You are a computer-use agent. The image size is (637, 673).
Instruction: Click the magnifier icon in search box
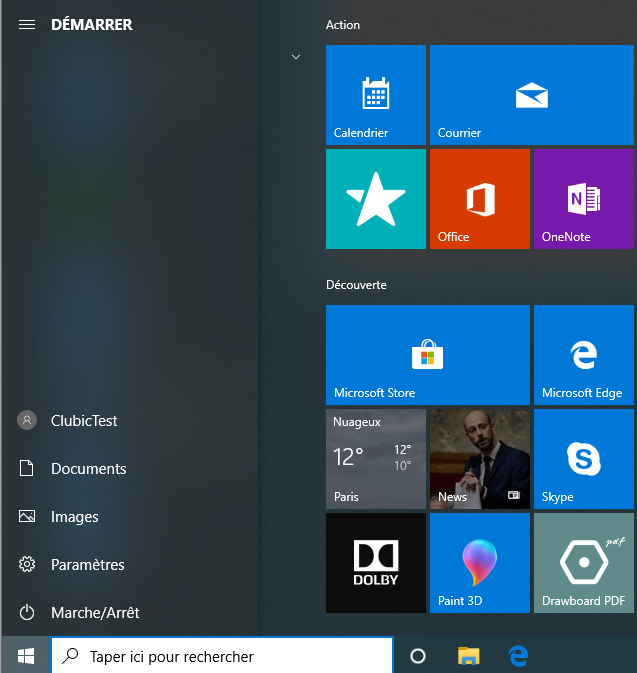tap(70, 655)
